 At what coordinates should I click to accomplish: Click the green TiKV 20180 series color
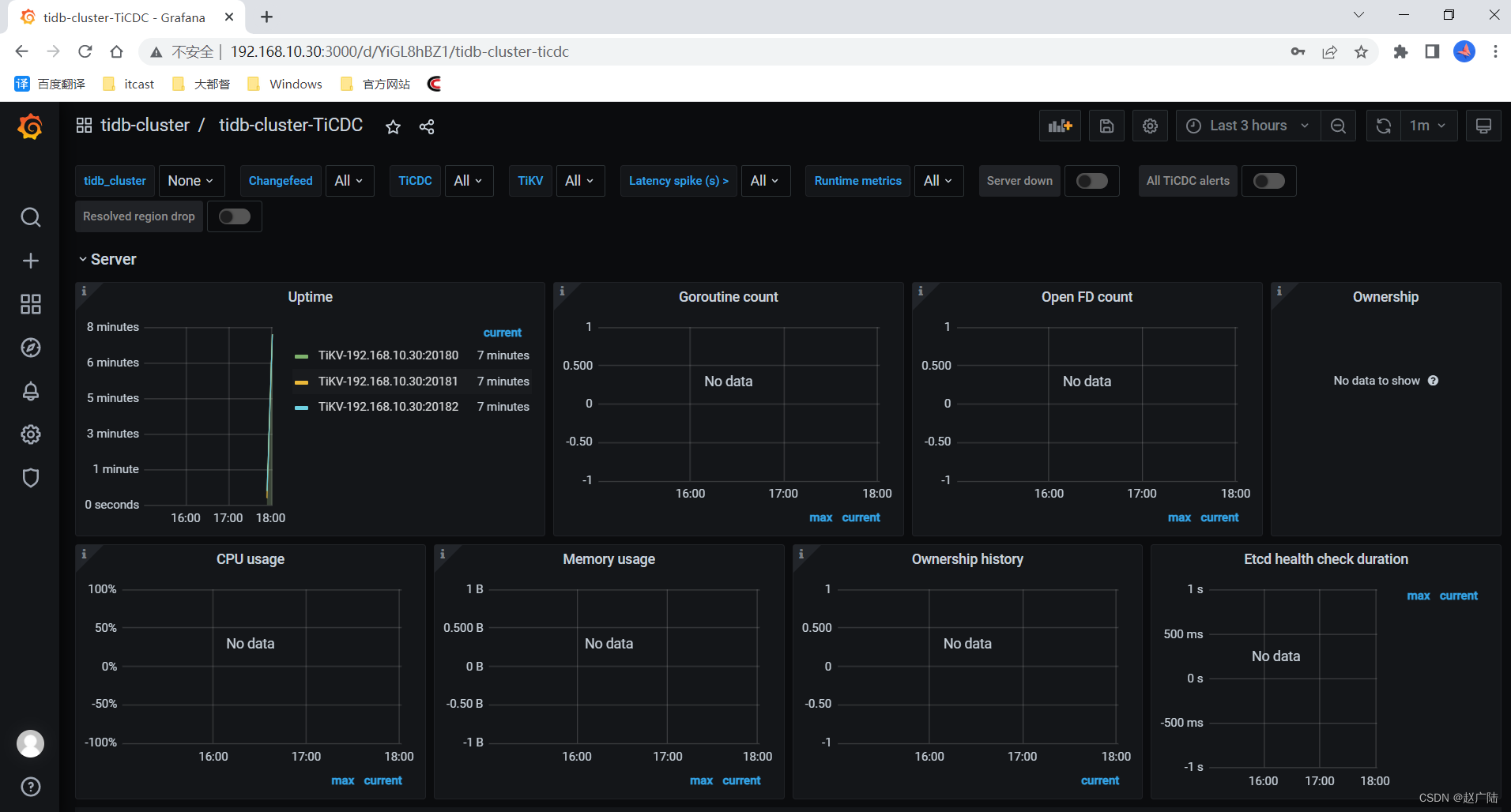click(301, 356)
